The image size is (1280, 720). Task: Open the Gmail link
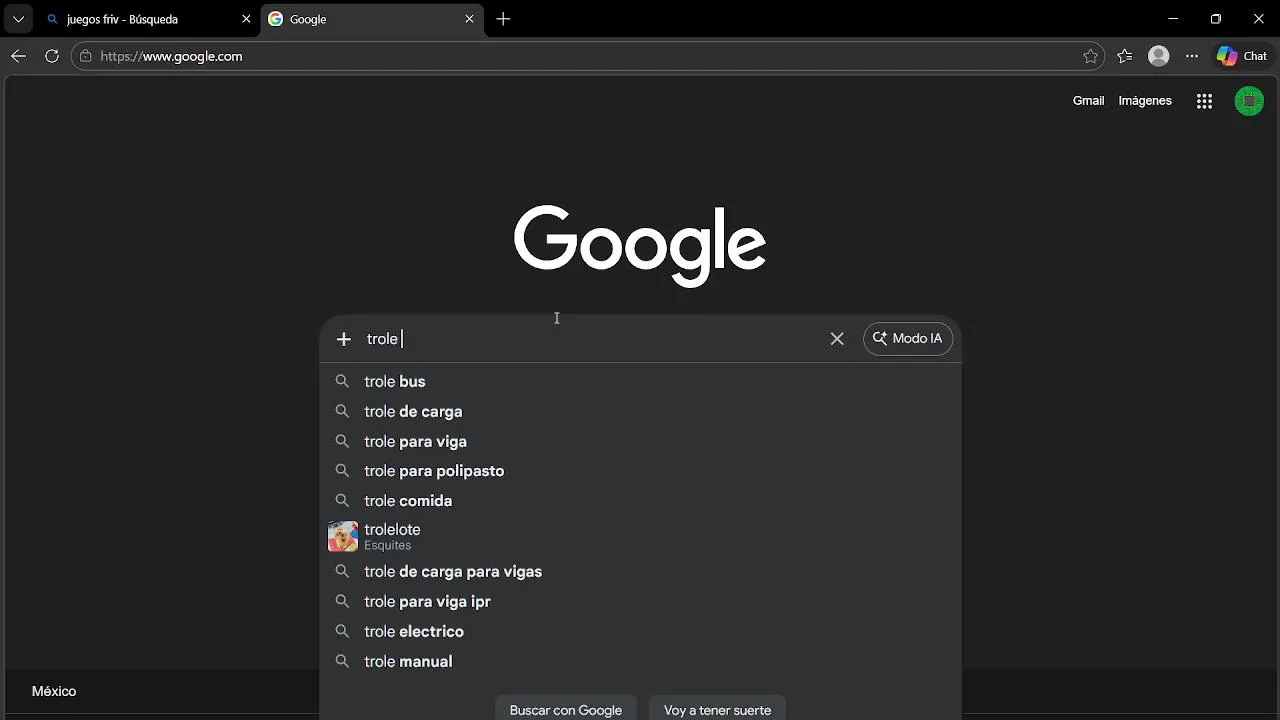coord(1088,101)
